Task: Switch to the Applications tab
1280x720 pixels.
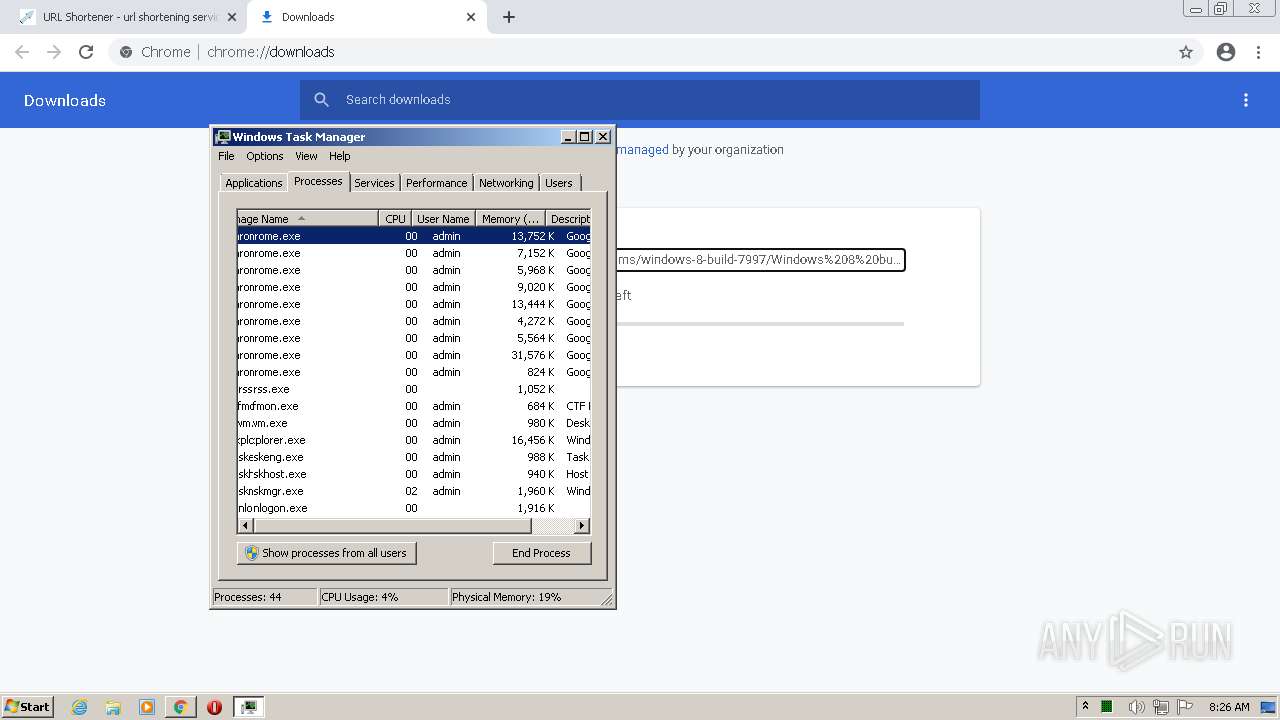Action: click(253, 183)
